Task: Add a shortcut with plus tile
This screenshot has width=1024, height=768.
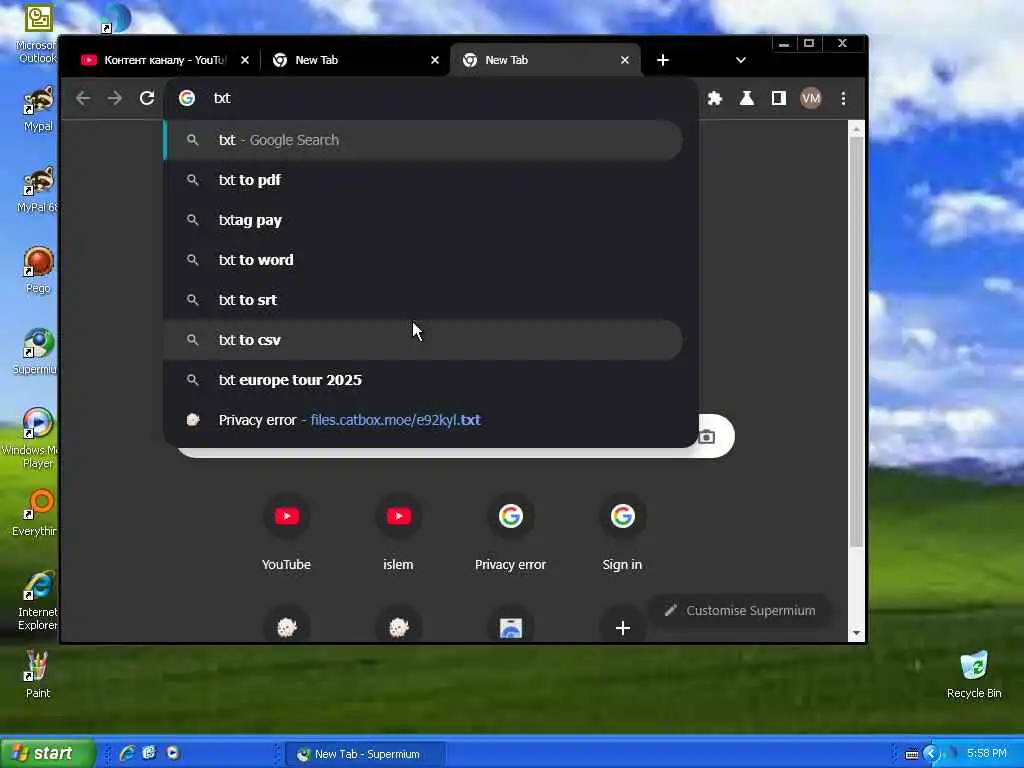Action: point(622,628)
